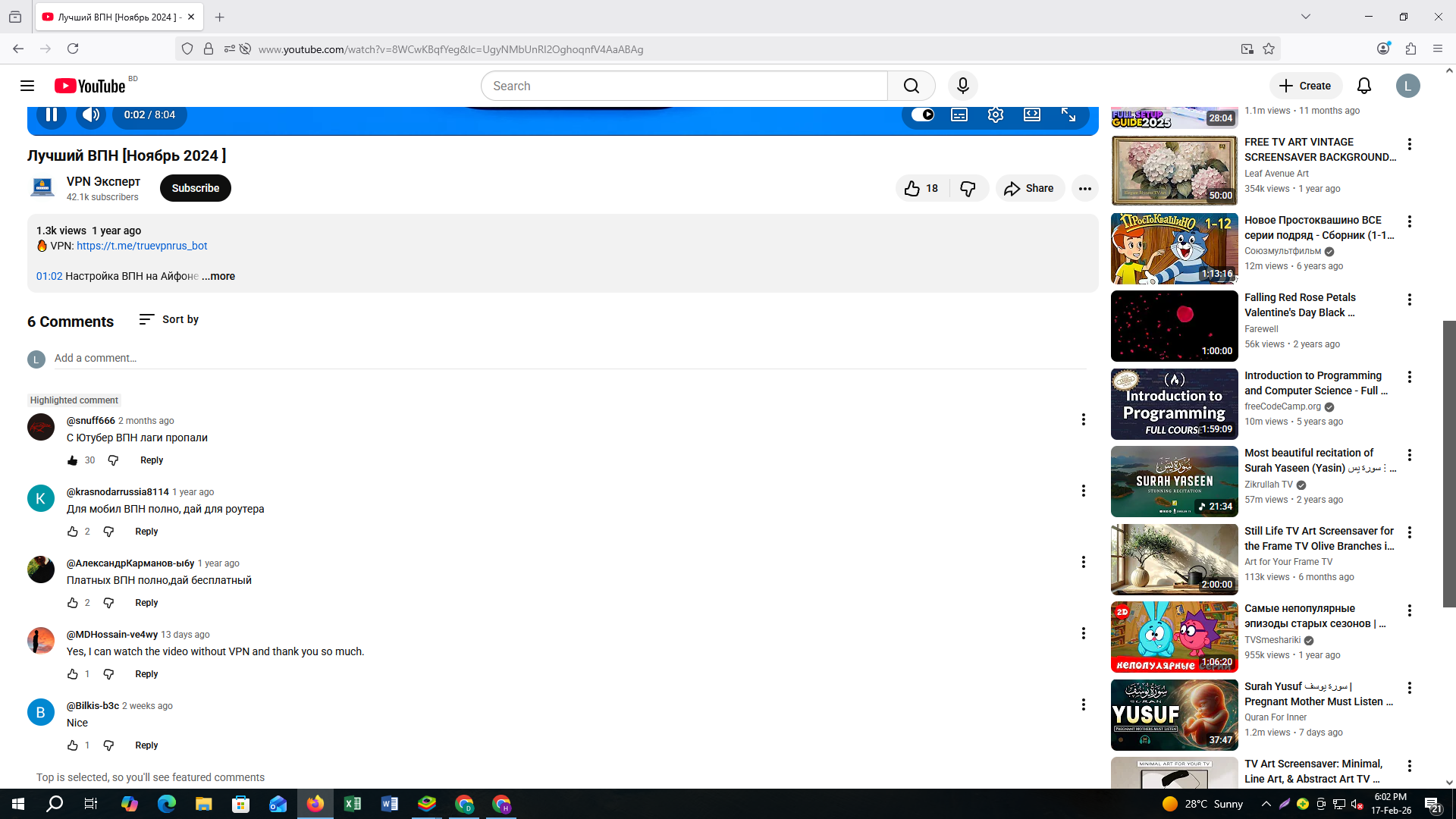Toggle the autoplay switch
Image resolution: width=1456 pixels, height=819 pixels.
[922, 115]
